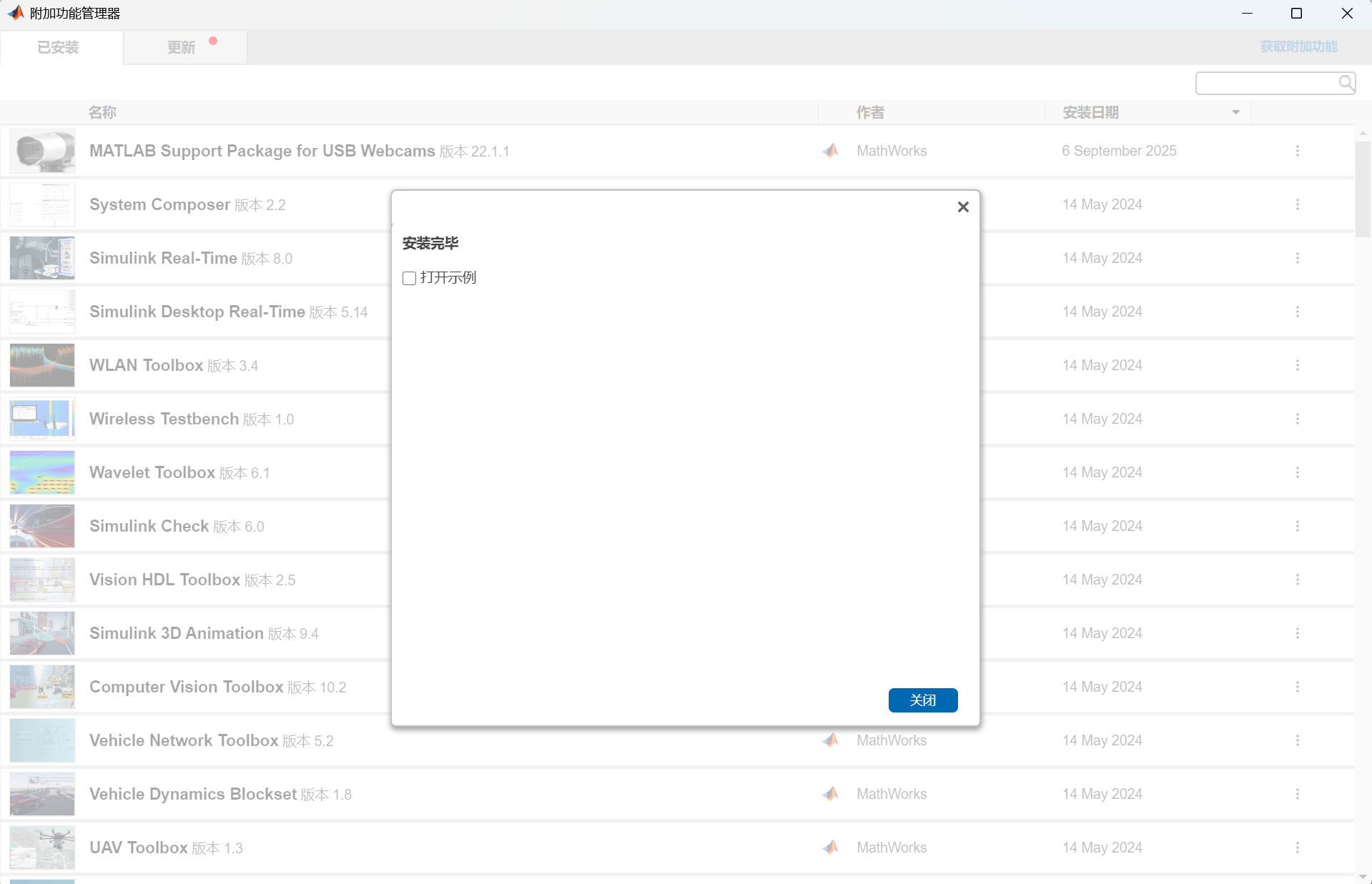Select the Vision HDL Toolbox name
This screenshot has height=884, width=1372.
coord(164,580)
